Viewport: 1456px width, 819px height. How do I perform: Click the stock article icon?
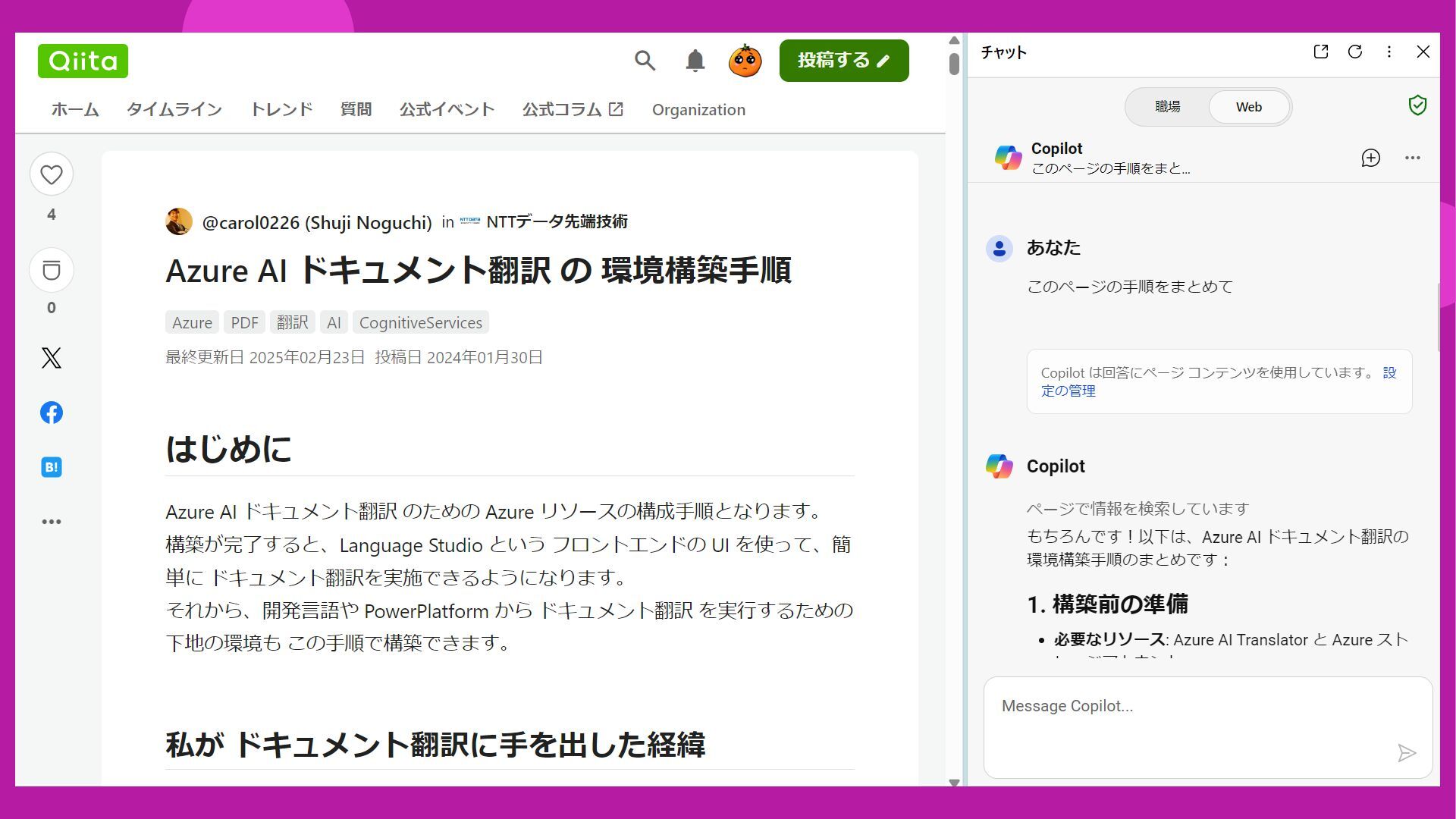point(52,270)
